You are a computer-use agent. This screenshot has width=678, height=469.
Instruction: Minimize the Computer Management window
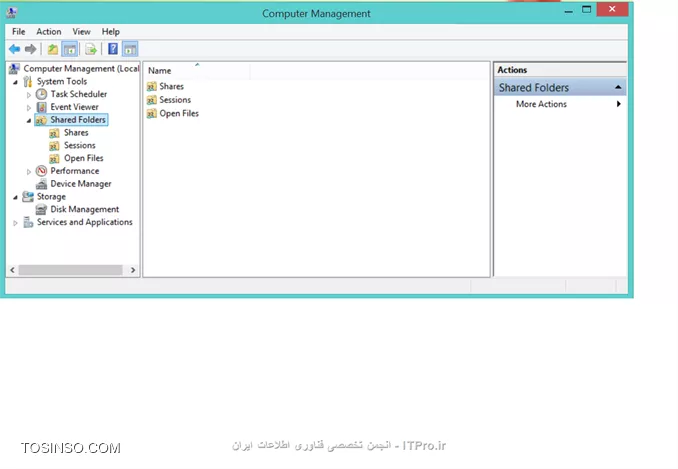tap(569, 10)
